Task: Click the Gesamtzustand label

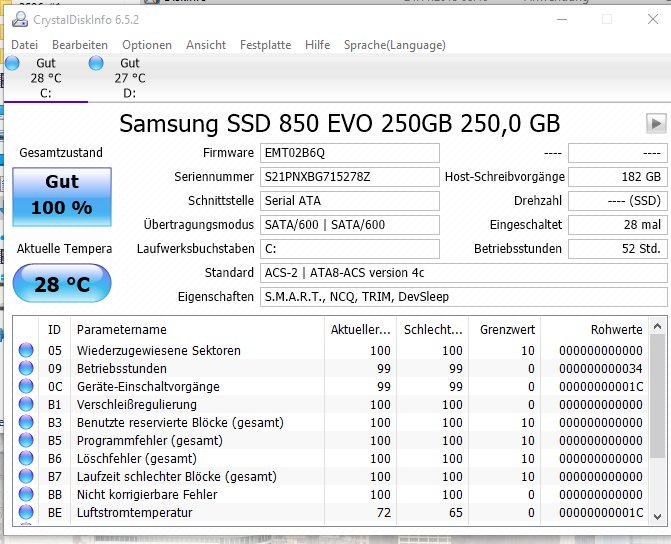Action: [x=61, y=153]
